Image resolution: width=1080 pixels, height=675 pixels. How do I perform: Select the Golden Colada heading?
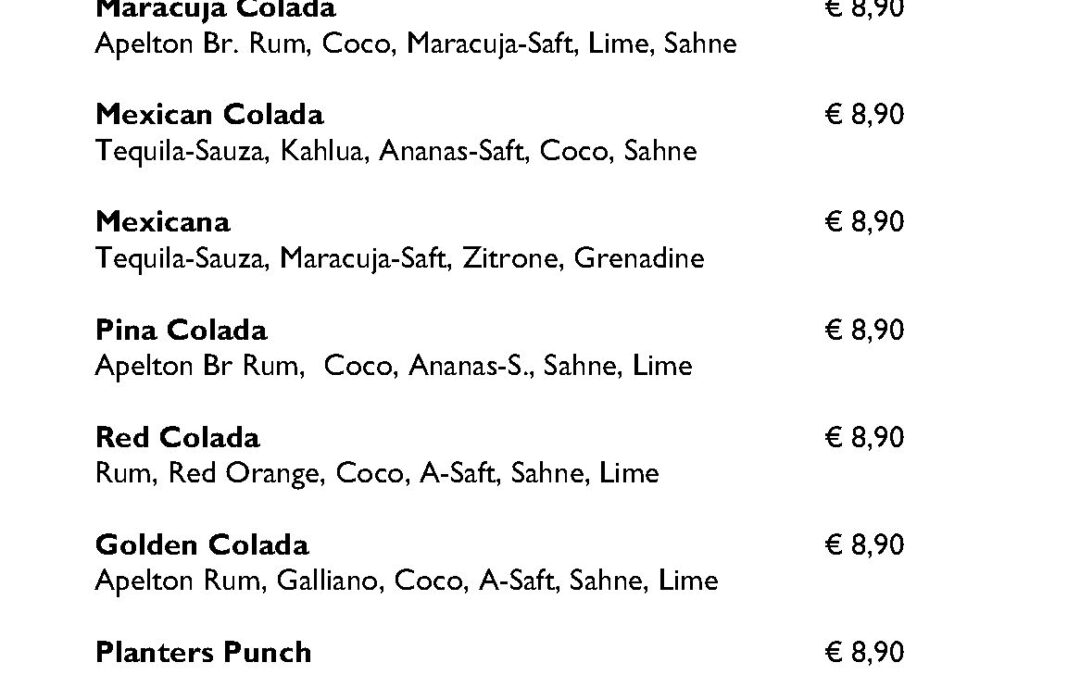[x=202, y=545]
